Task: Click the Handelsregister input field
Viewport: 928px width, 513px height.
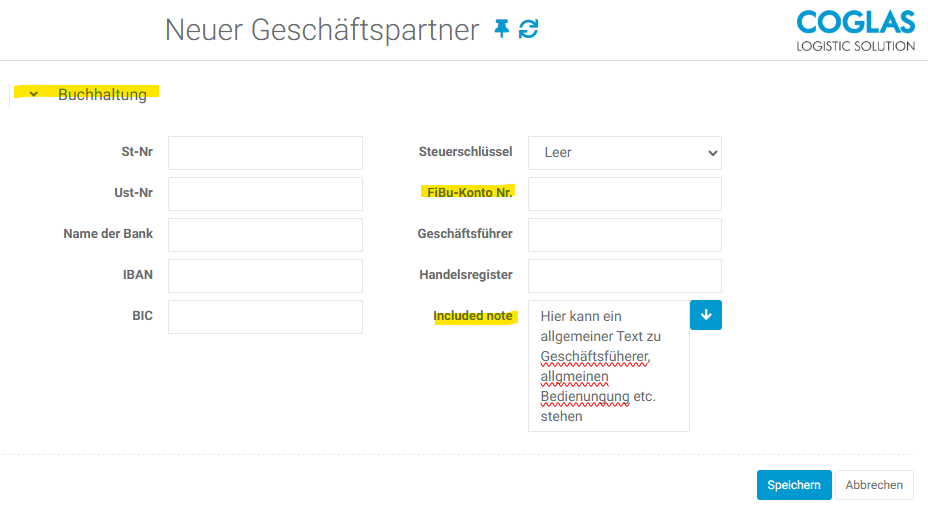Action: (x=624, y=275)
